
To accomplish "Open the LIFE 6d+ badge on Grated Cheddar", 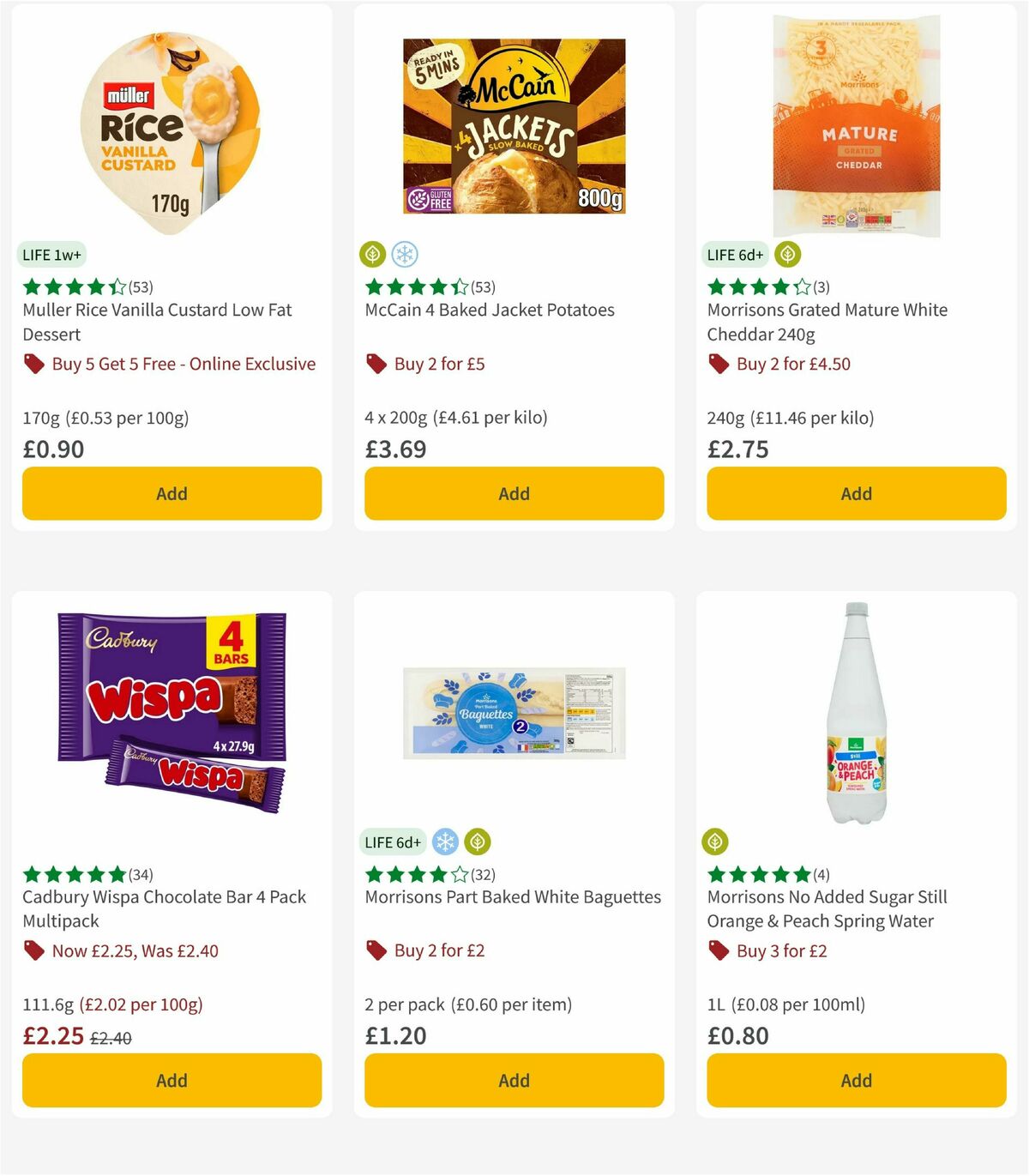I will (734, 254).
